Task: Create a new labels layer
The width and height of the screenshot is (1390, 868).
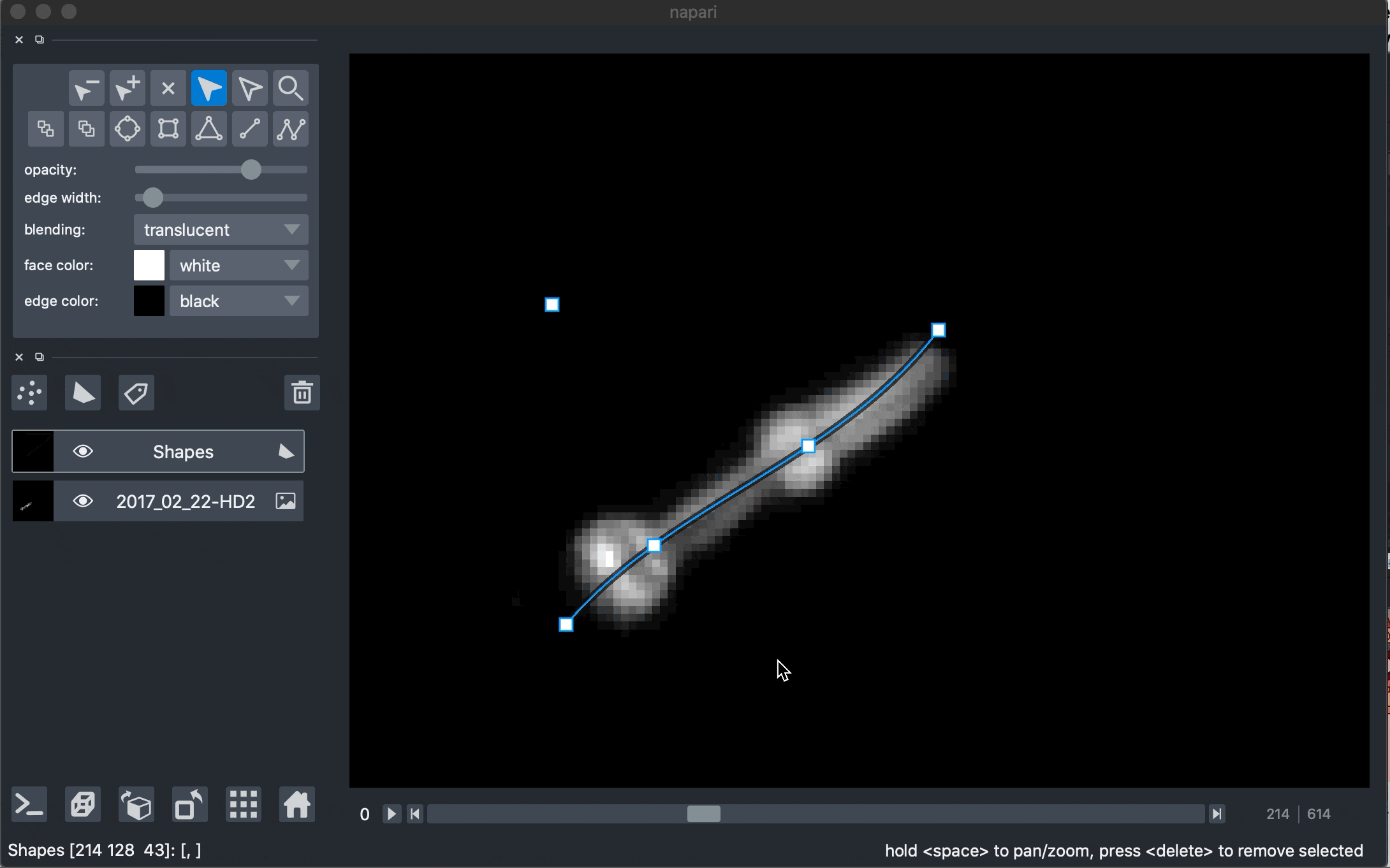Action: 136,393
